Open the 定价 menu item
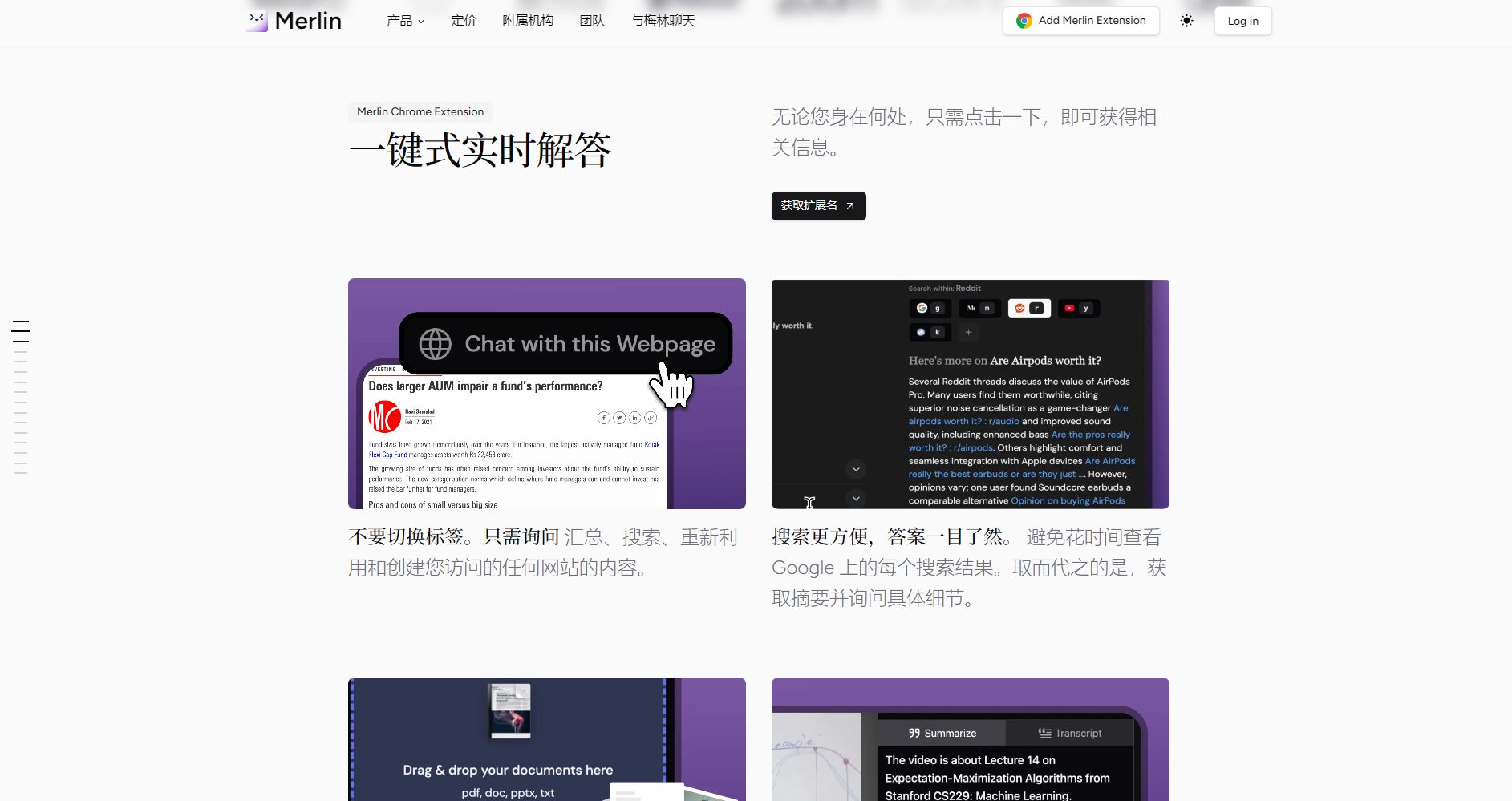Screen dimensions: 1512x801 pyautogui.click(x=463, y=21)
